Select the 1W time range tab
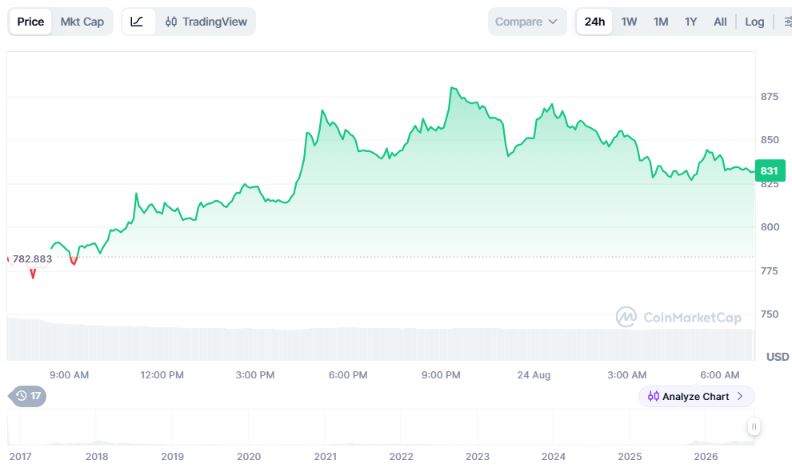The height and width of the screenshot is (468, 792). [x=629, y=22]
